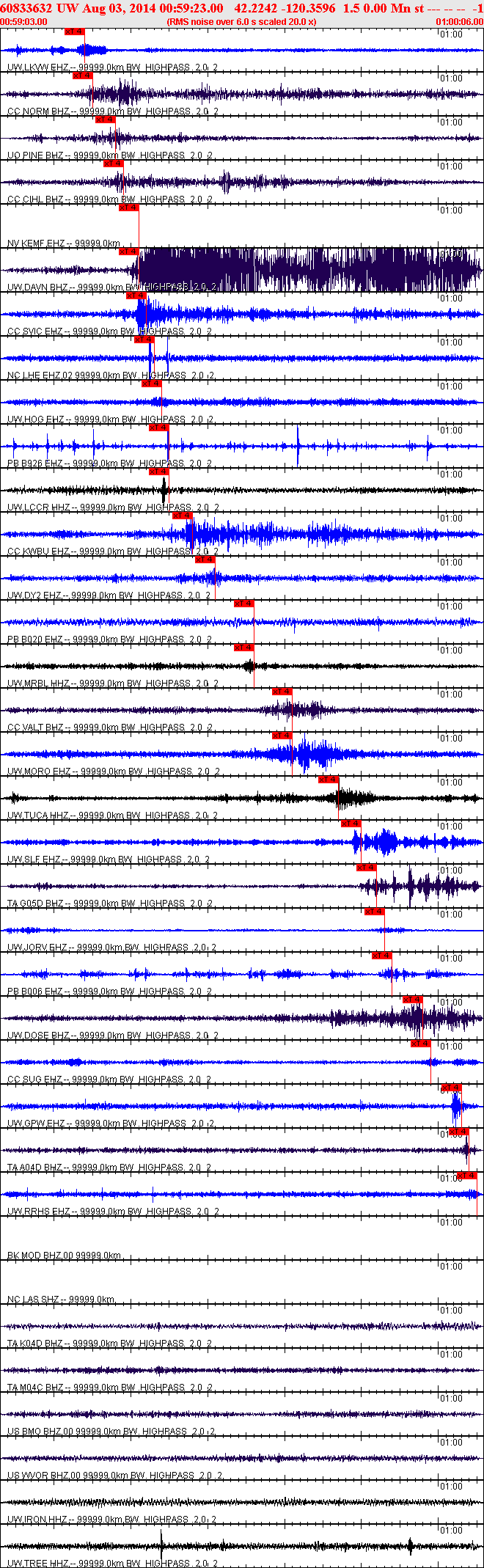Click the RMS noise scaling note

[x=241, y=21]
